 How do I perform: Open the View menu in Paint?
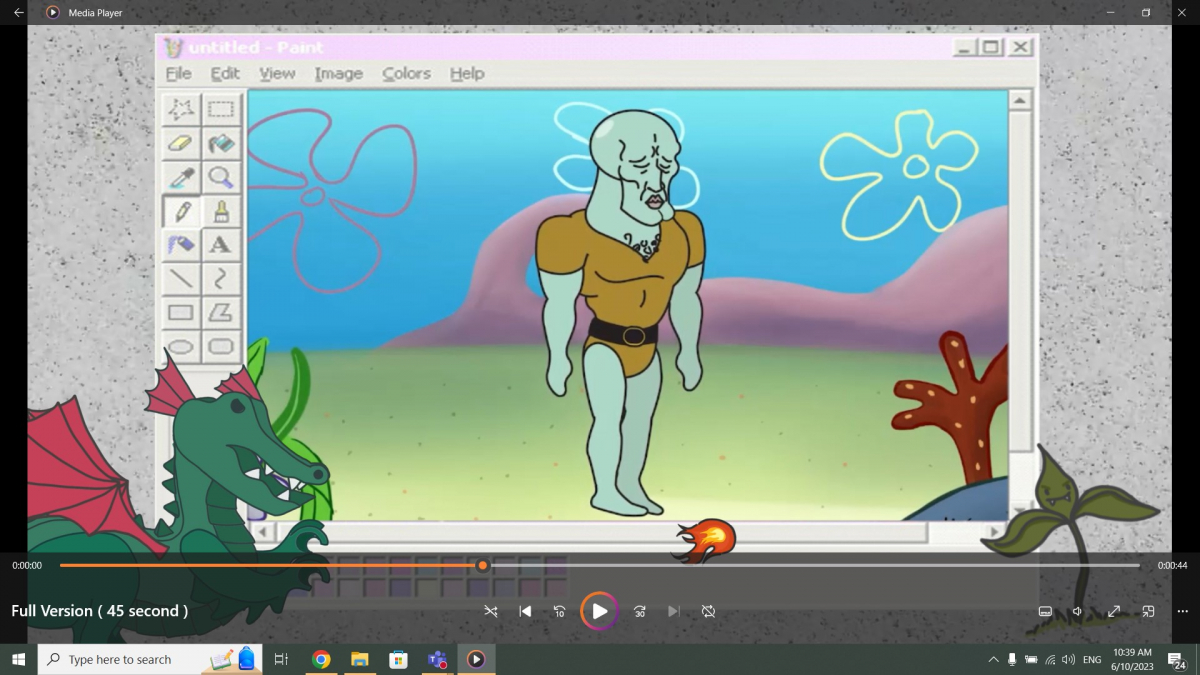tap(277, 73)
